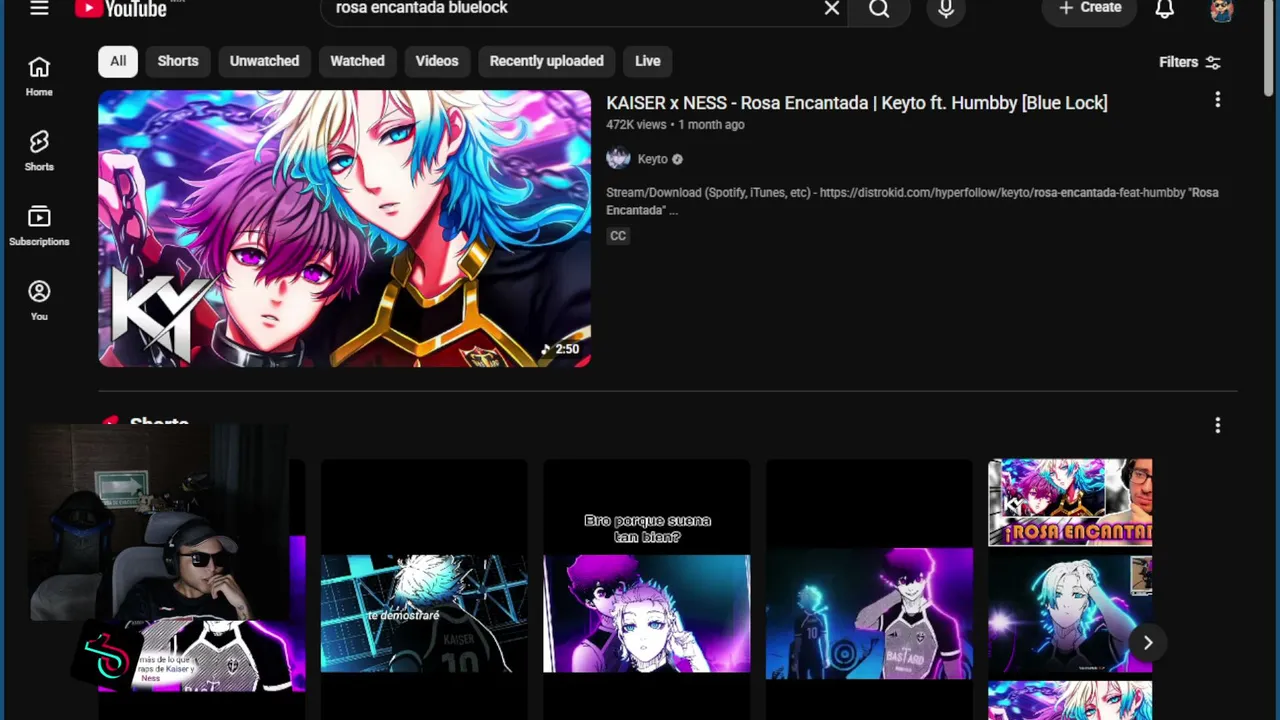Image resolution: width=1280 pixels, height=720 pixels.
Task: Filter results by Unwatched
Action: point(264,61)
